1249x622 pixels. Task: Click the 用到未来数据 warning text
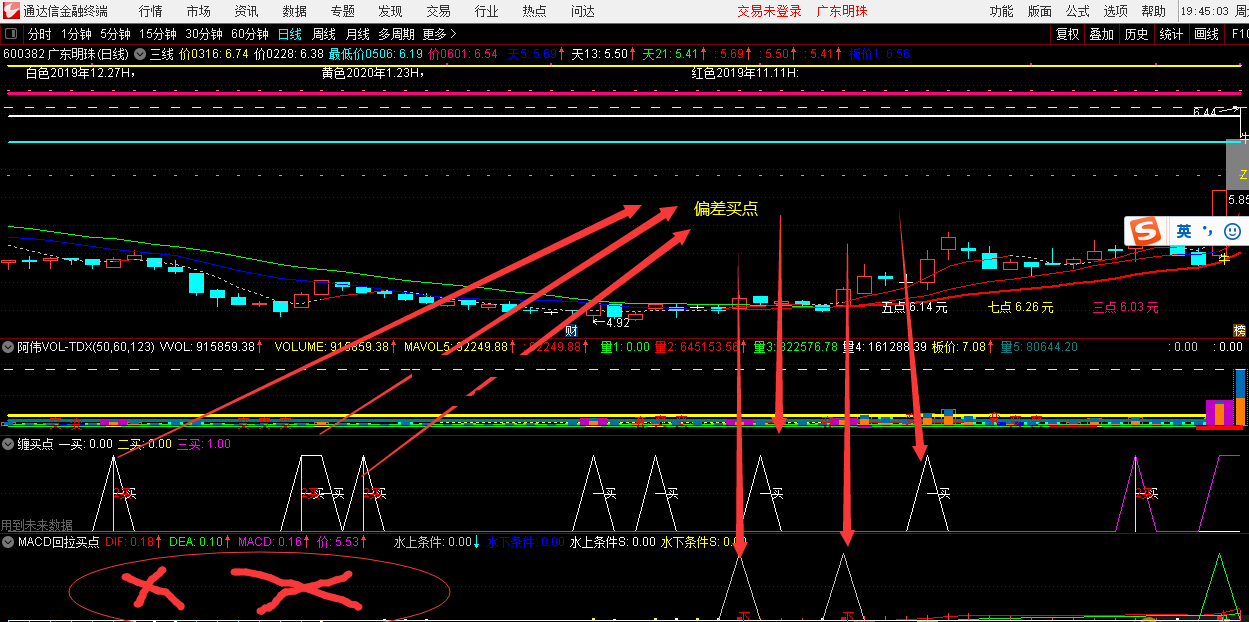(37, 524)
